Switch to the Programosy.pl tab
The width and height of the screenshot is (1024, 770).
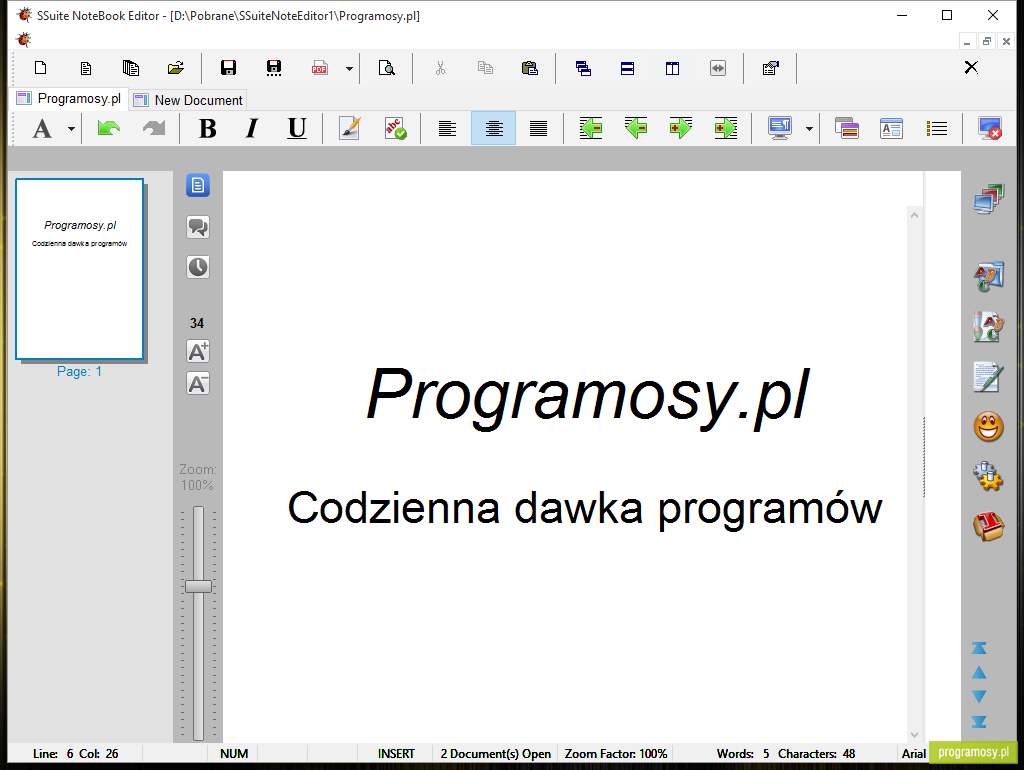click(70, 99)
